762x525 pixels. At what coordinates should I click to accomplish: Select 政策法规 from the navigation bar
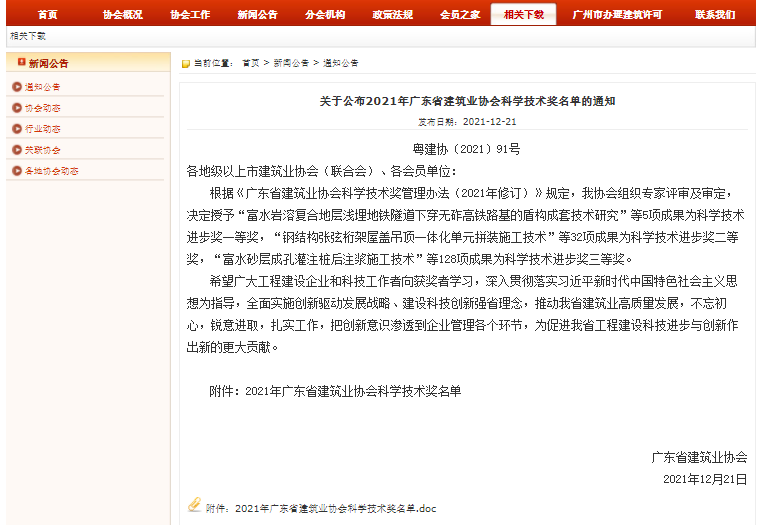click(x=392, y=15)
